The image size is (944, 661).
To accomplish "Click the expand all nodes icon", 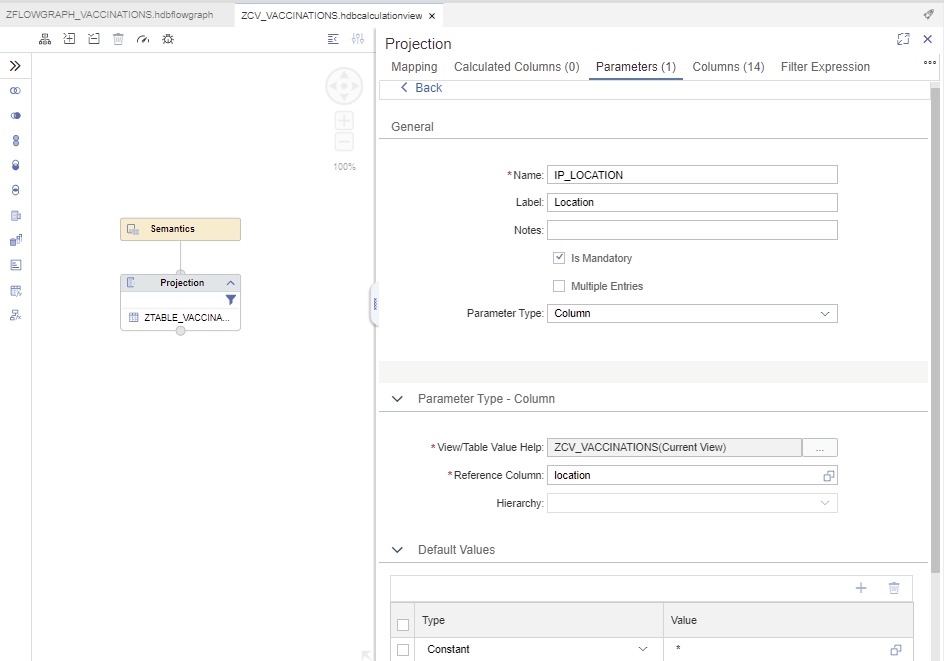I will (69, 39).
